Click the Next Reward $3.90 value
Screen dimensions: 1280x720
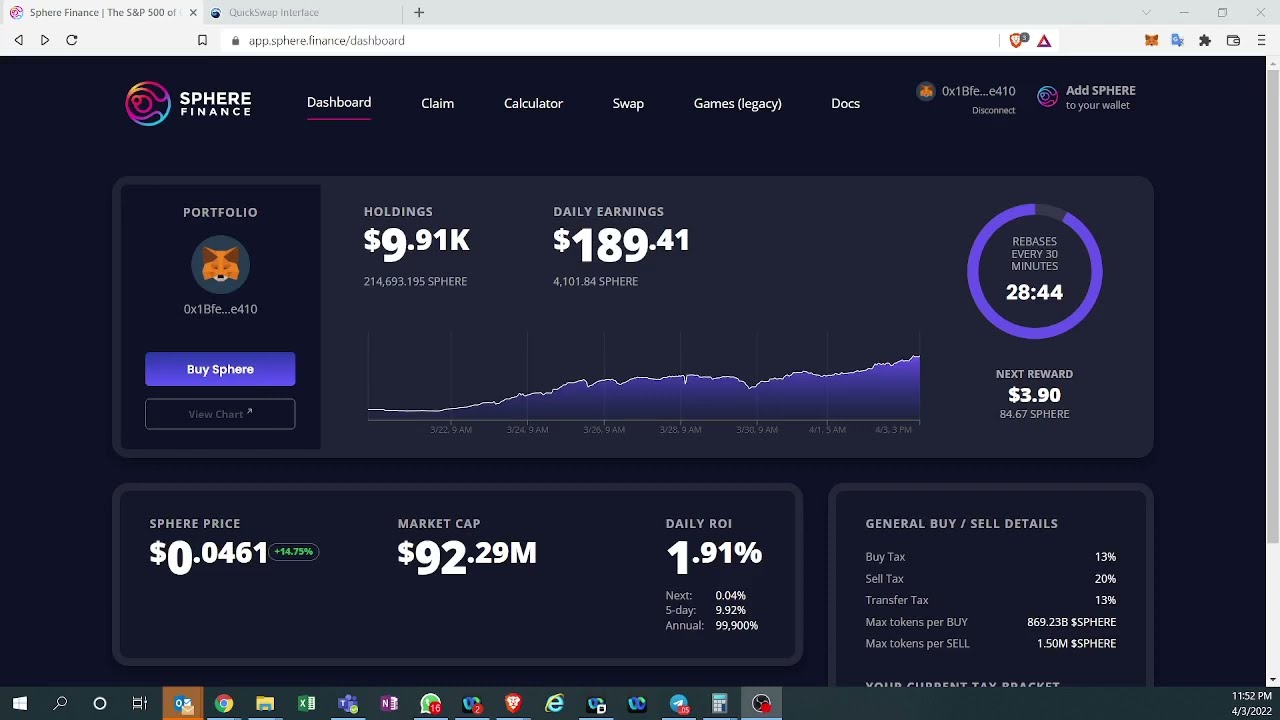[x=1034, y=395]
